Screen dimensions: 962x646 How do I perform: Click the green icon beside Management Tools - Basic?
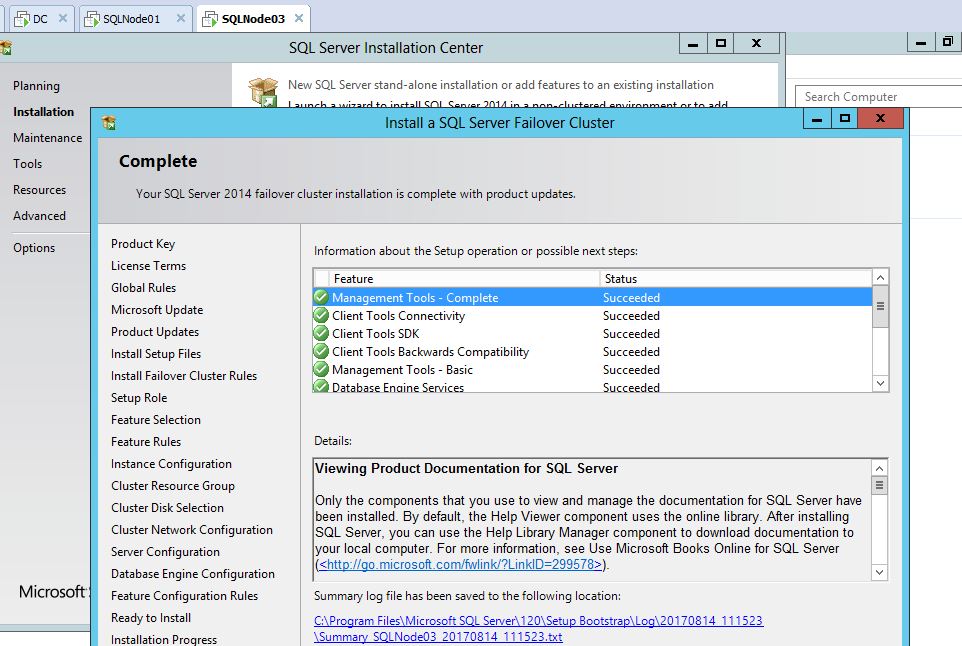click(320, 369)
